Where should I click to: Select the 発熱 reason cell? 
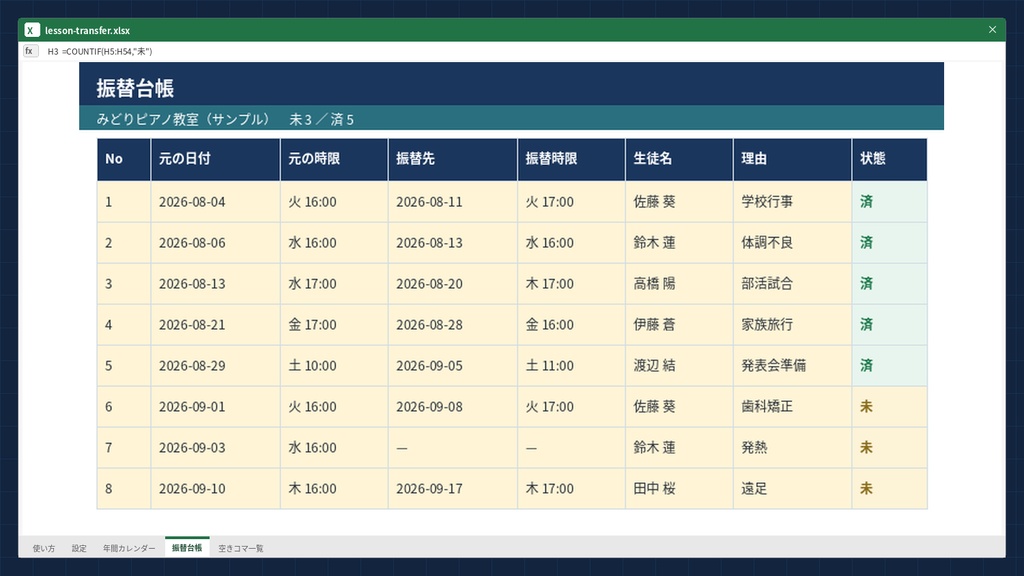point(793,448)
